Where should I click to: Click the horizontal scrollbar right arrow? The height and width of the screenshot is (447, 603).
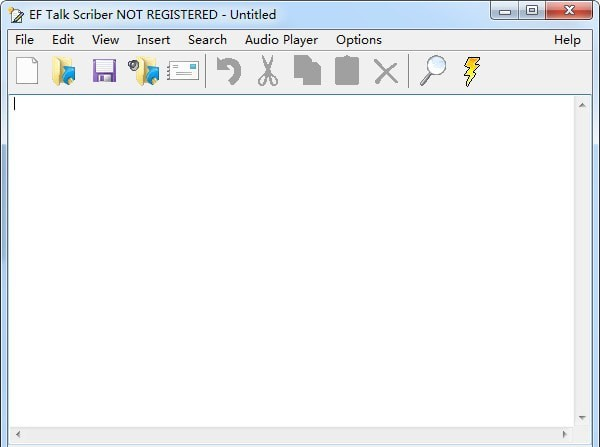(565, 434)
